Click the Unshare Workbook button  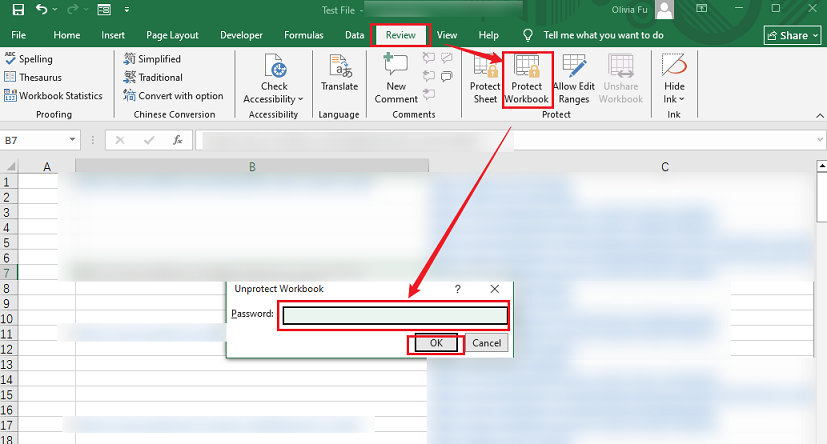(621, 79)
